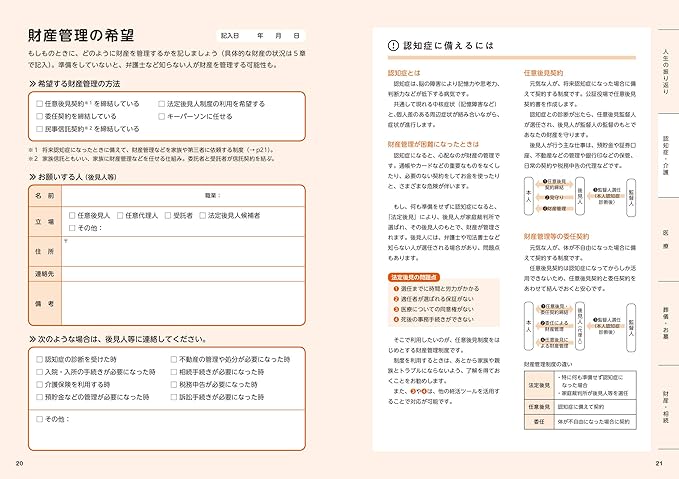Click the 任意後見 cell in the comparison table

coord(539,407)
